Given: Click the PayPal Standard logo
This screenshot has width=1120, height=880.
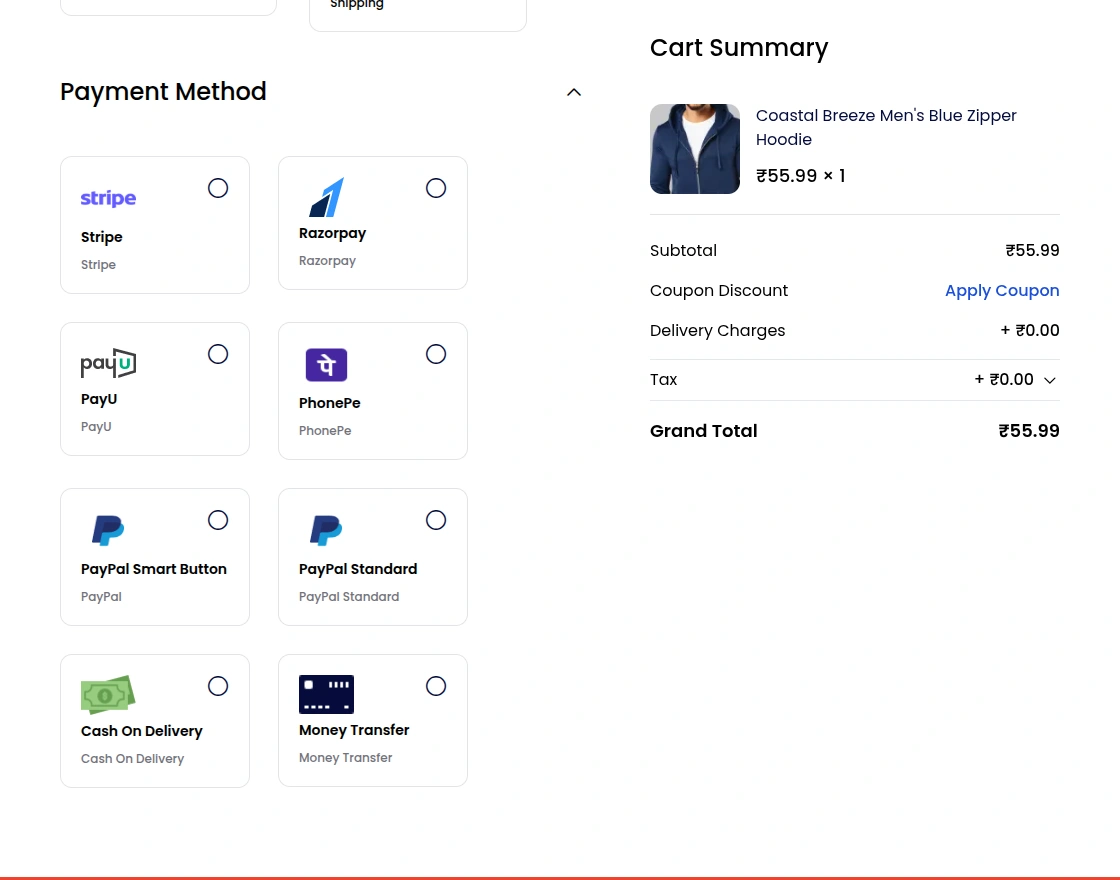Looking at the screenshot, I should pos(326,531).
